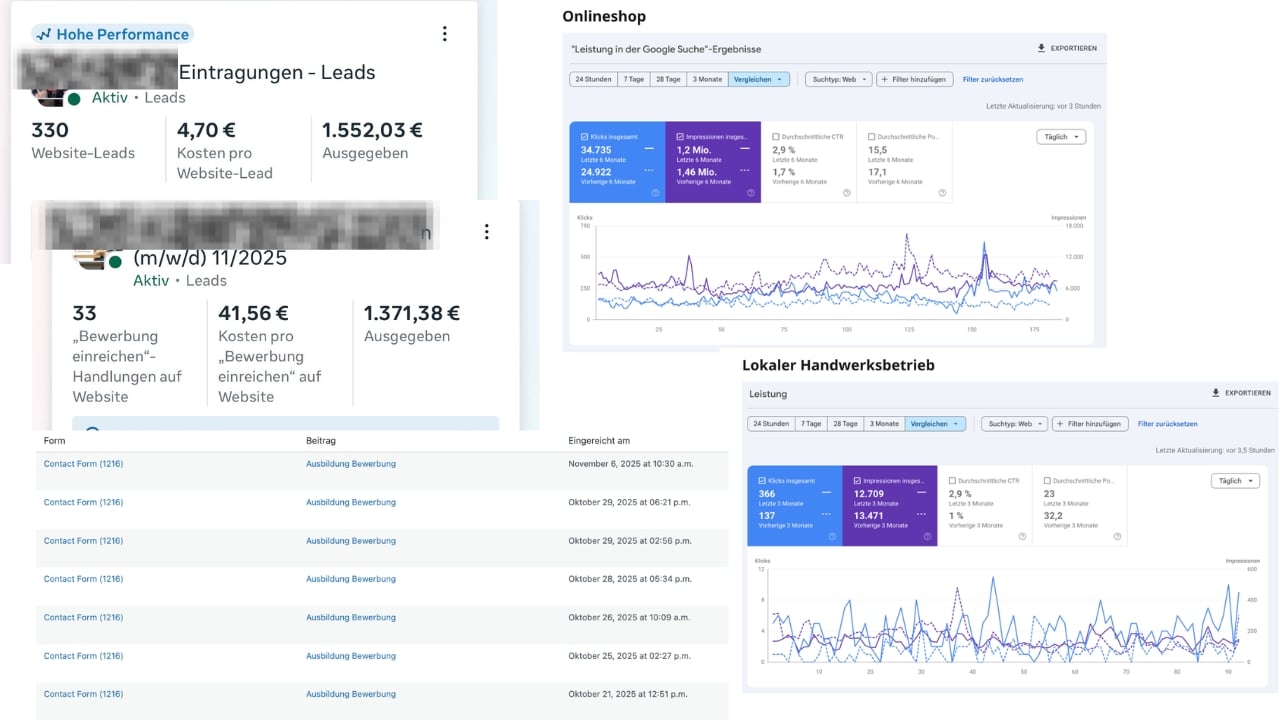Click Filter zurücksetzen in the Onlineshop report
This screenshot has width=1280, height=720.
pos(992,79)
